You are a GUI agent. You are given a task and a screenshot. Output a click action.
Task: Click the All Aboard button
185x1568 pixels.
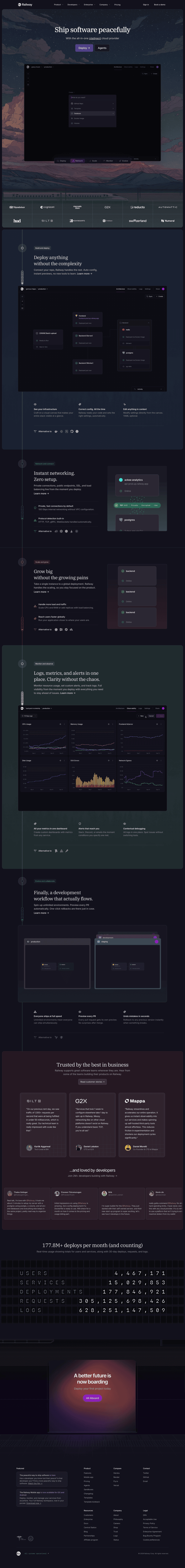click(92, 1398)
